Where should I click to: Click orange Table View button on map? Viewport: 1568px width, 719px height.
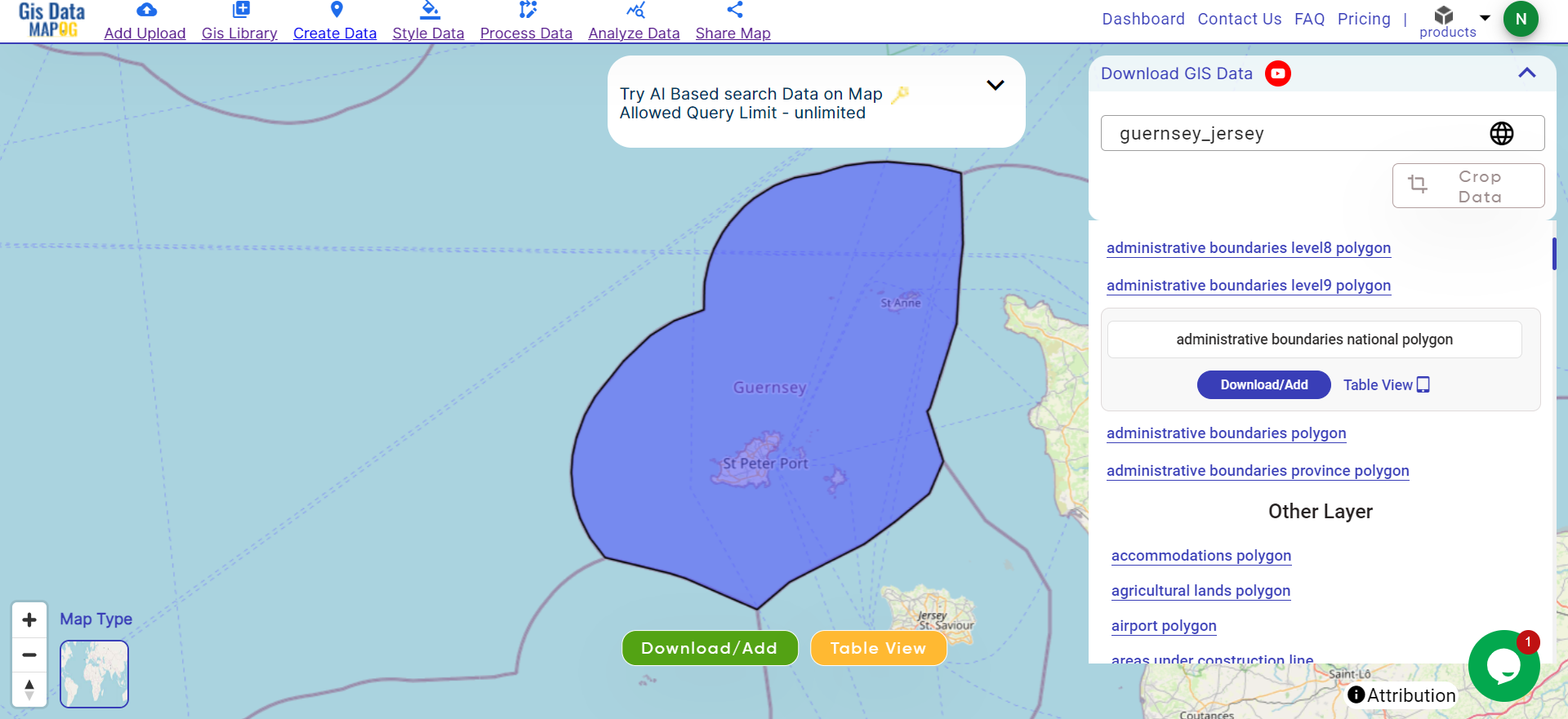879,648
